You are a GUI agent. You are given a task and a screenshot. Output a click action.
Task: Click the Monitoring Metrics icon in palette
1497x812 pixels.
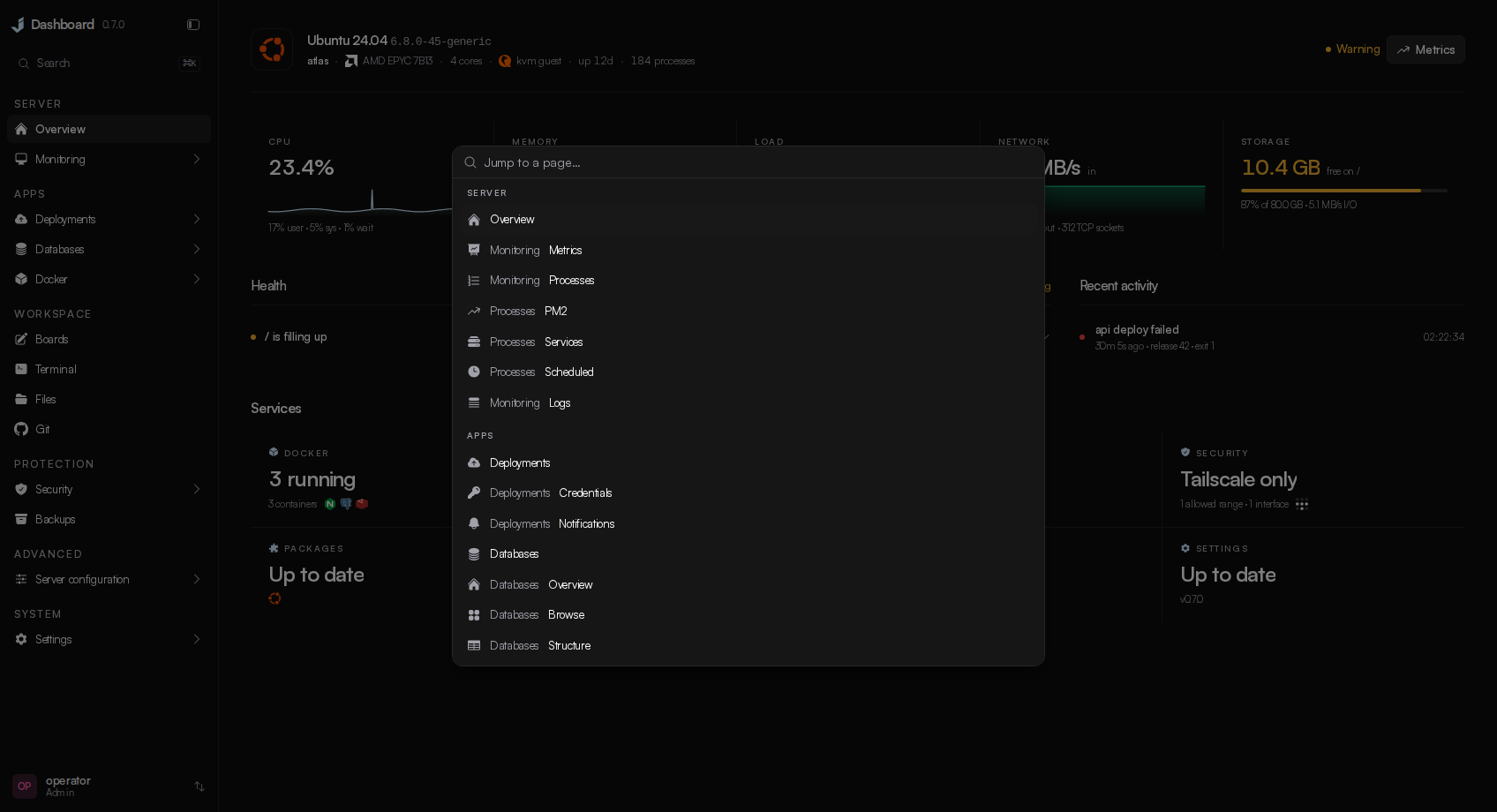click(x=474, y=250)
